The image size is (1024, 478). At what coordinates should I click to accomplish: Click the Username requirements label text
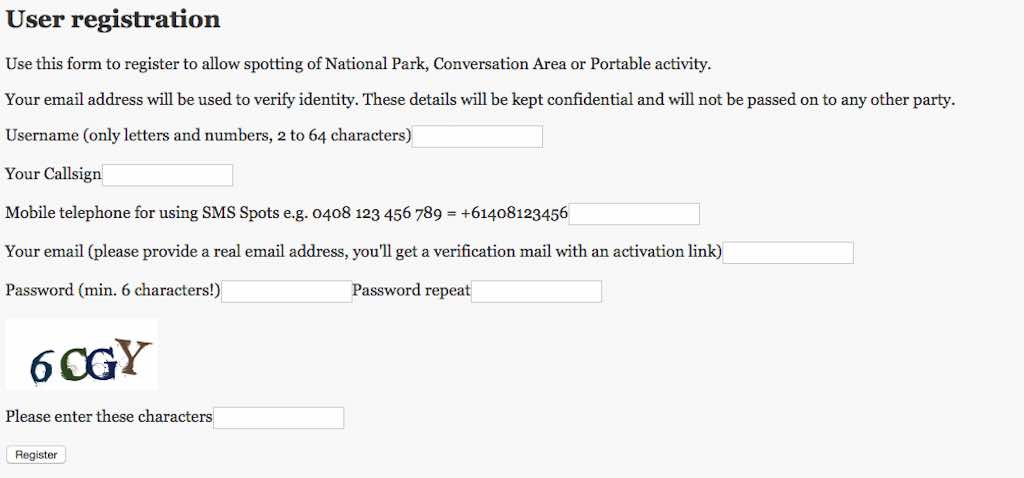point(208,136)
